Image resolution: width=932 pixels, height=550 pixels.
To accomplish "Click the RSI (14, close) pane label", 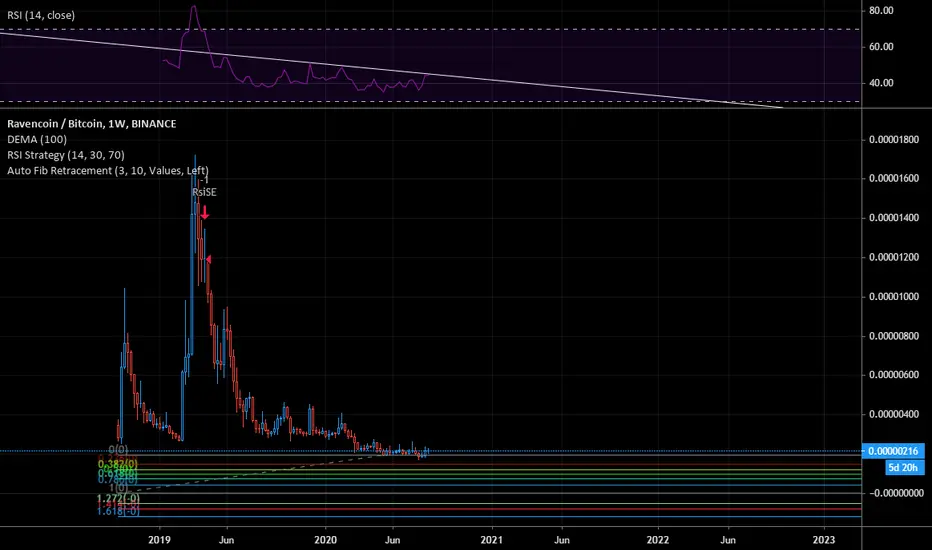I will pyautogui.click(x=41, y=15).
